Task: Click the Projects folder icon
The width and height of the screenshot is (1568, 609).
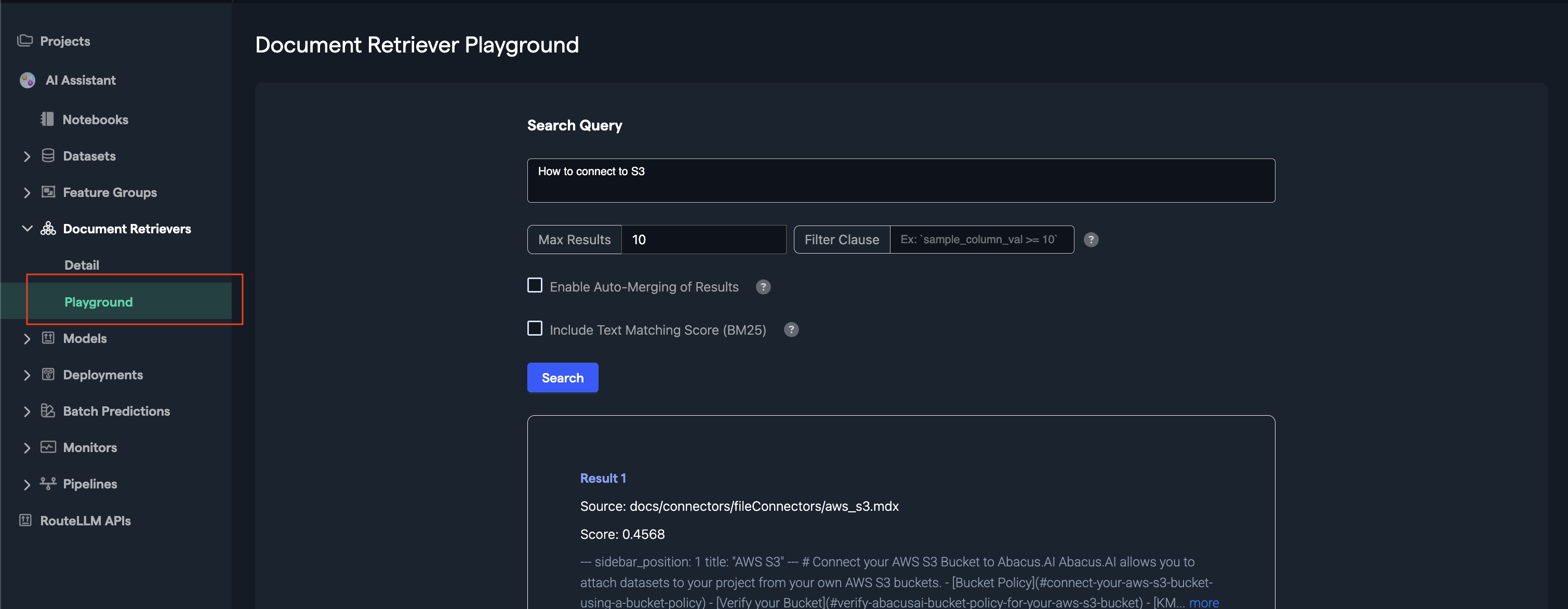Action: [25, 41]
